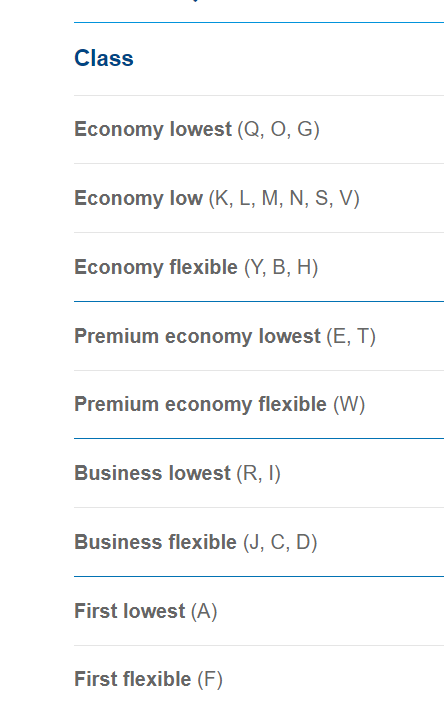Select the First flexible row label
The image size is (444, 714).
pos(133,680)
